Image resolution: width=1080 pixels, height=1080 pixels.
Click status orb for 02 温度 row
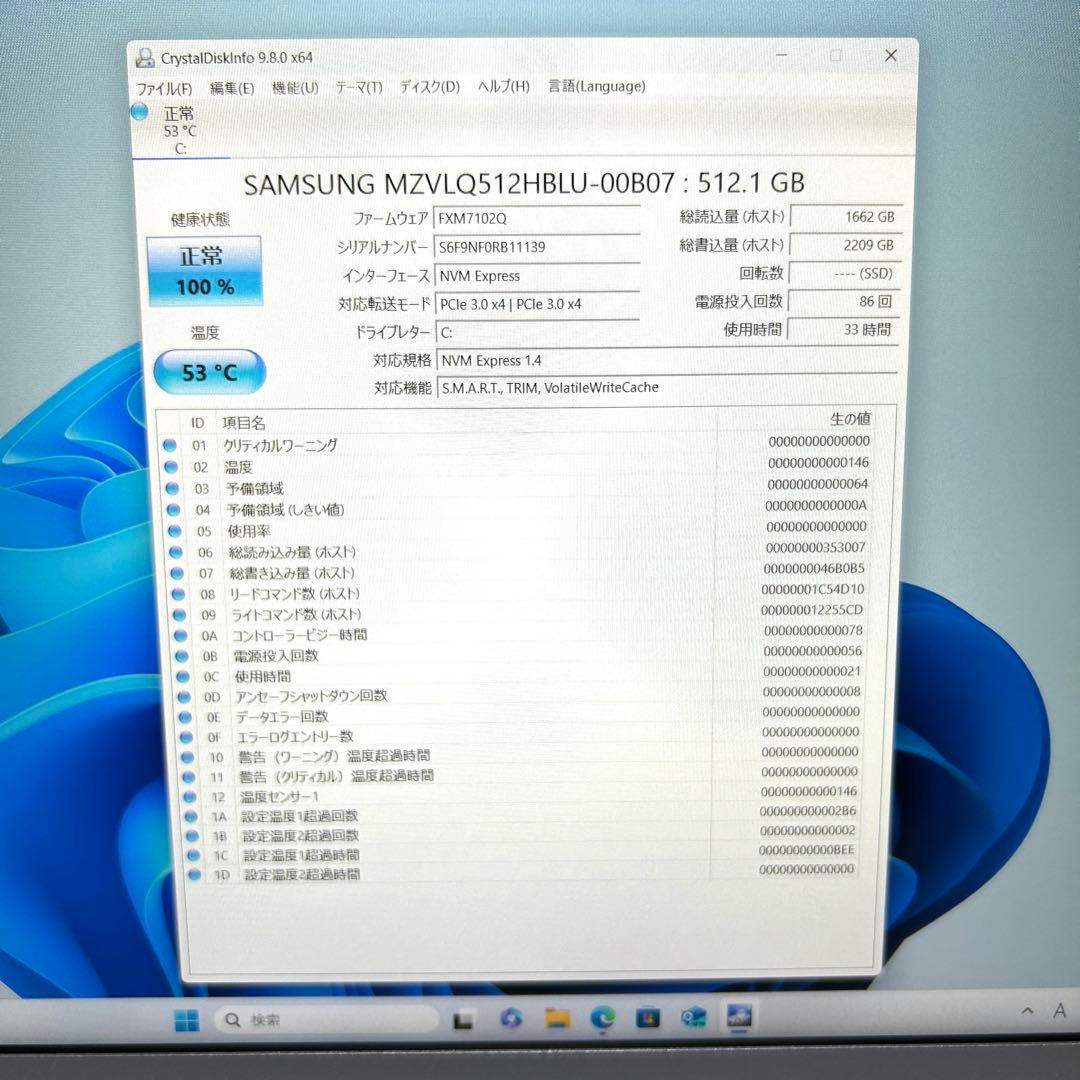(x=171, y=467)
